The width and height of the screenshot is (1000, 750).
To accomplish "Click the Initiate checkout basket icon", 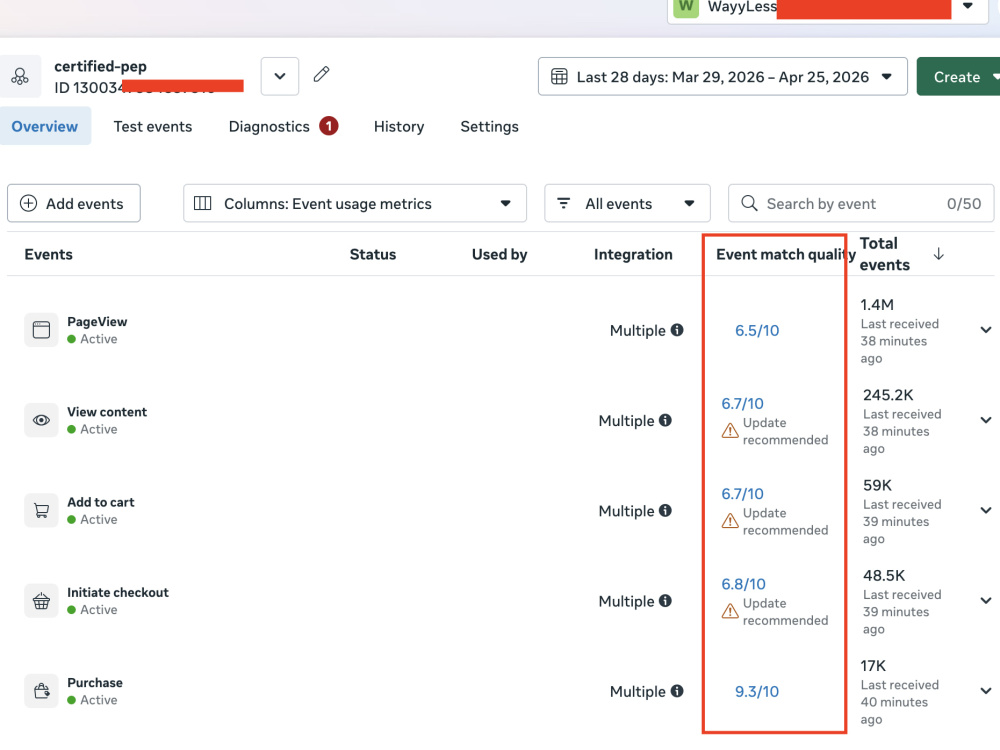I will coord(41,601).
